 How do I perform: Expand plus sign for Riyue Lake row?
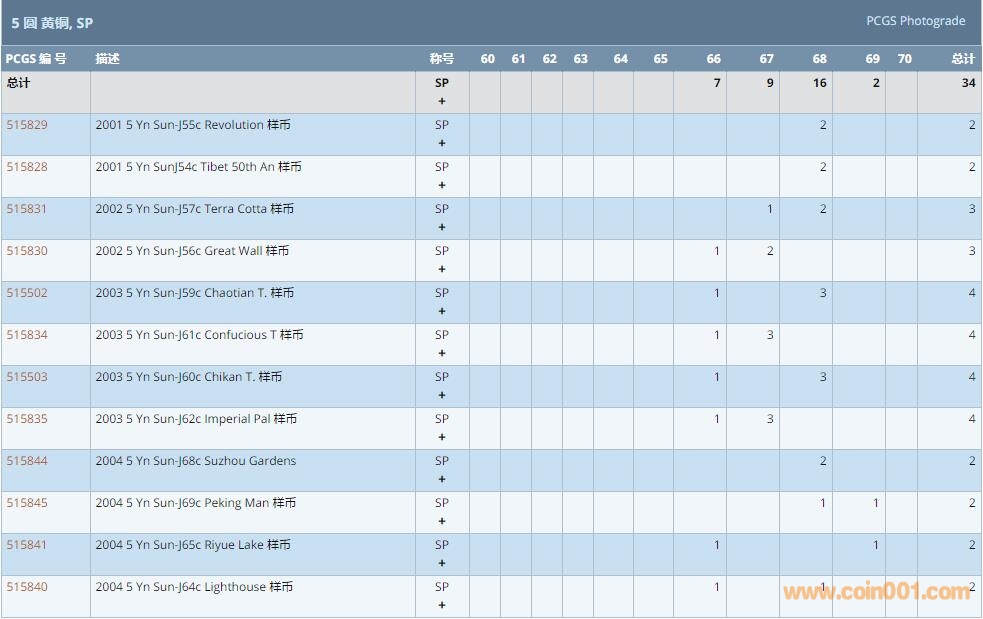[442, 563]
